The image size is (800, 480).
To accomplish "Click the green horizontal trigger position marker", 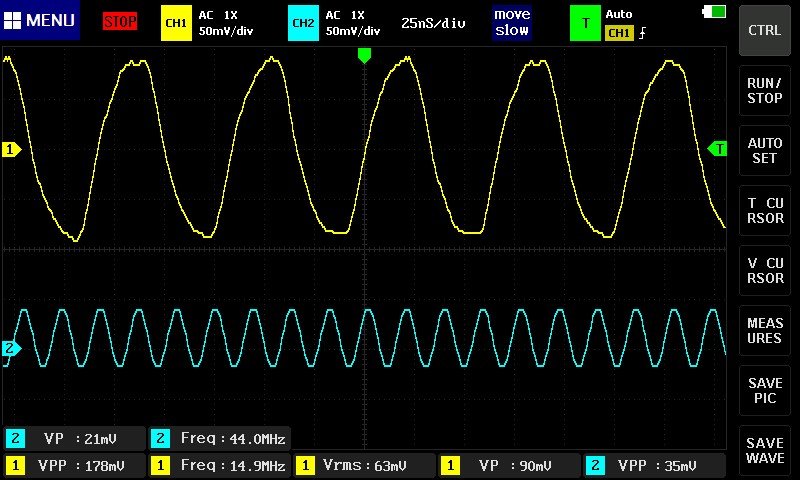I will (364, 56).
